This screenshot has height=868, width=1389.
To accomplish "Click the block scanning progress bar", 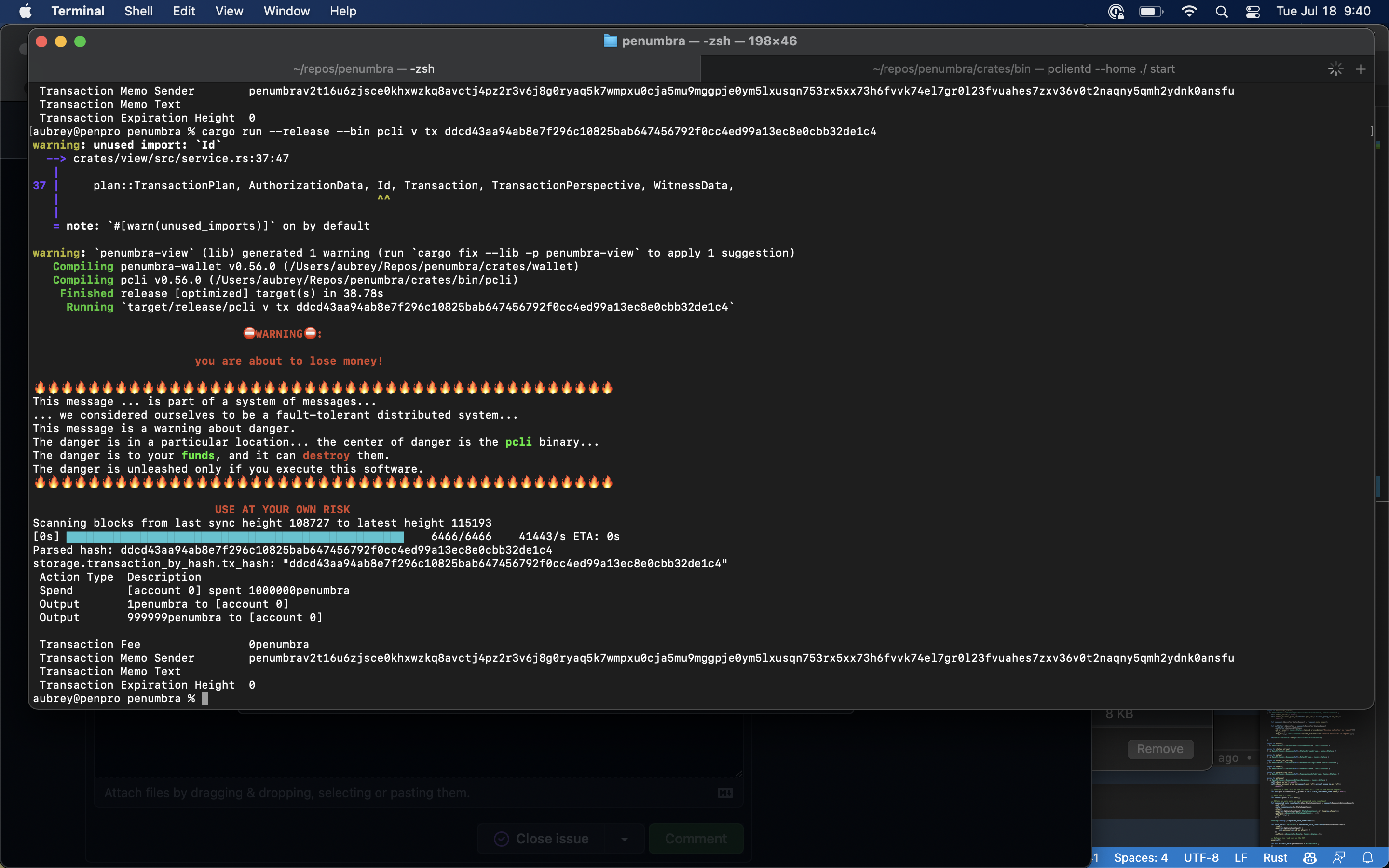I will [x=235, y=536].
